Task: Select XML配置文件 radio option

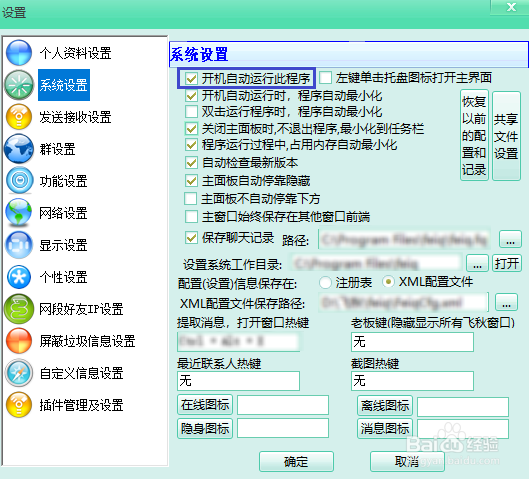Action: (x=388, y=282)
